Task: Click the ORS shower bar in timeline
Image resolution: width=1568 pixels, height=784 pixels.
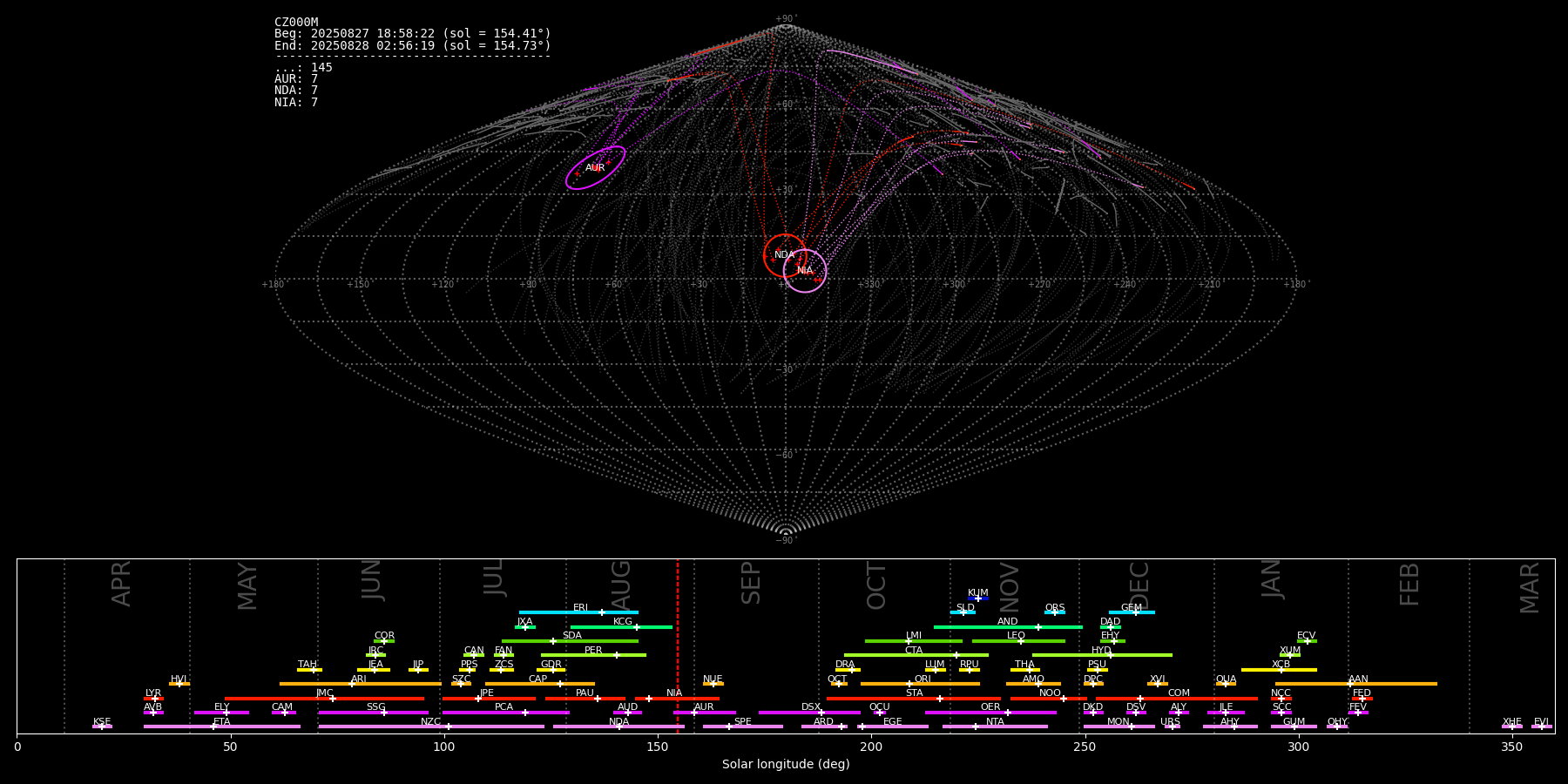Action: coord(1055,612)
